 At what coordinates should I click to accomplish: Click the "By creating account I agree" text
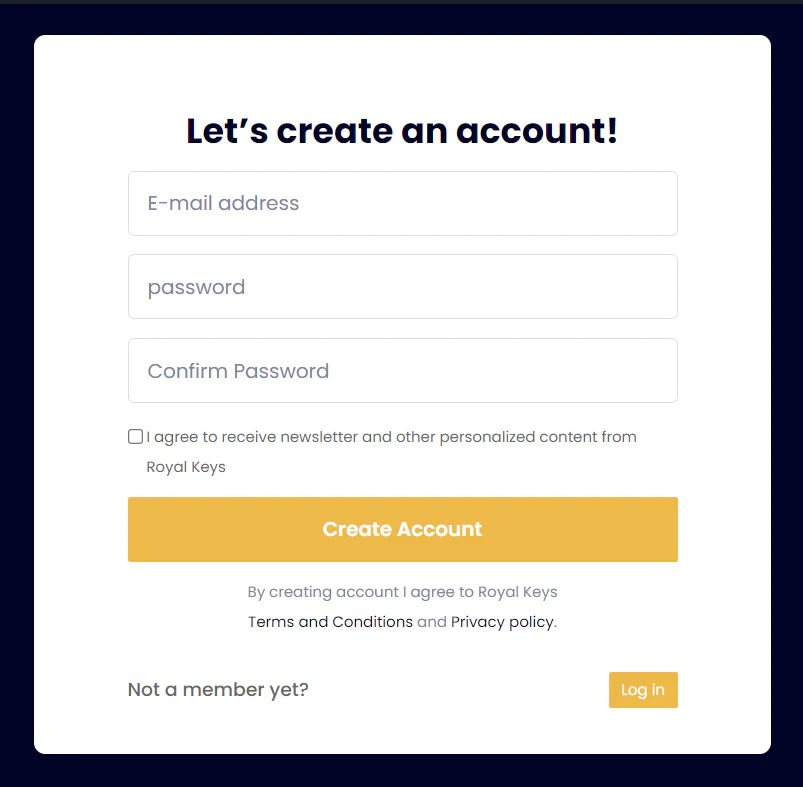[x=361, y=592]
